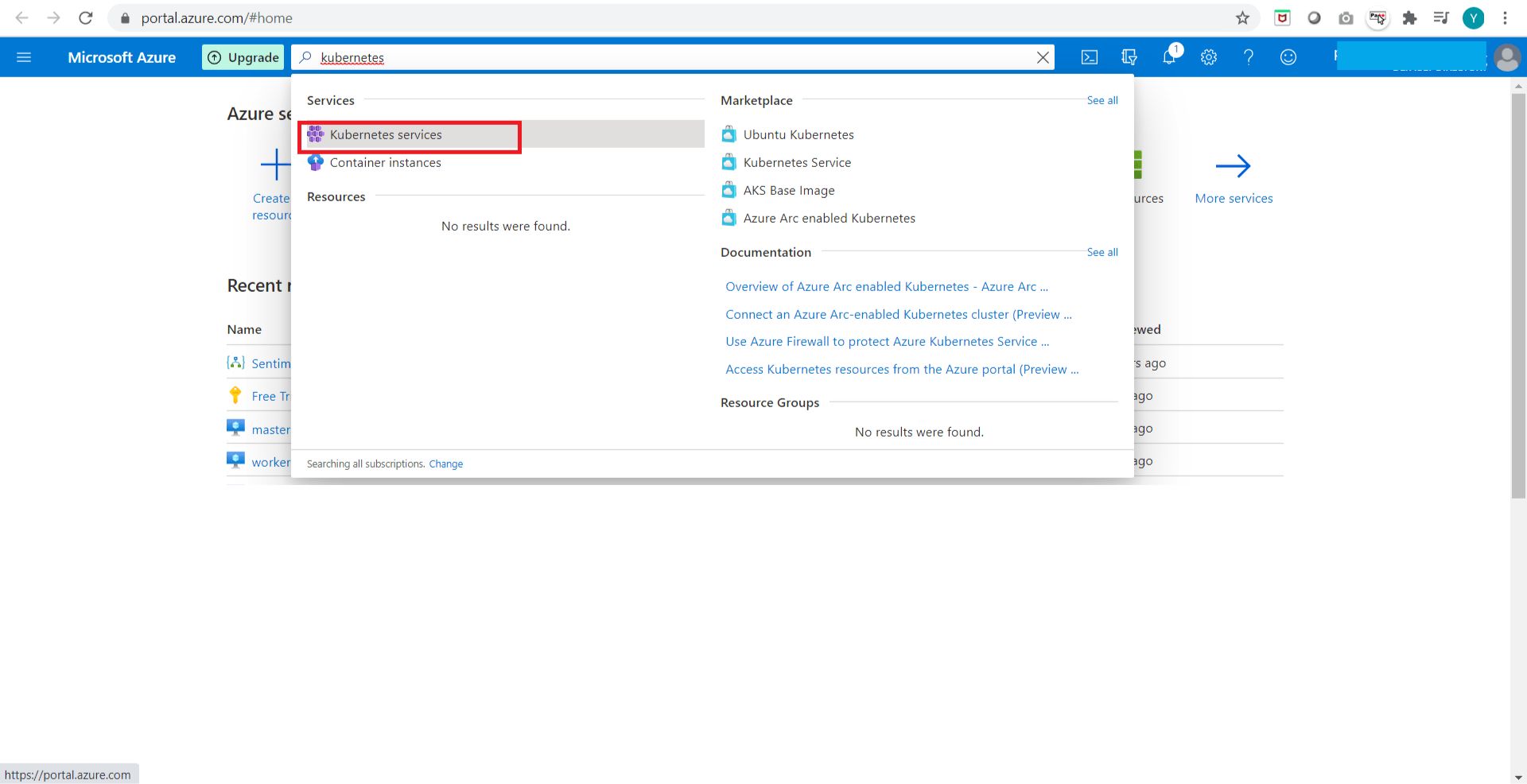
Task: Click browser forward button
Action: (x=53, y=17)
